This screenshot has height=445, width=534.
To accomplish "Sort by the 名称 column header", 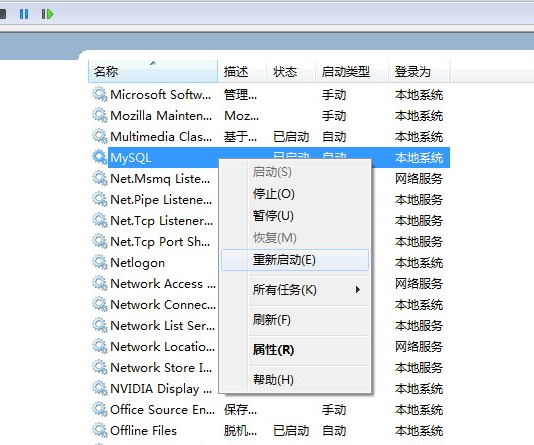I will (x=153, y=71).
